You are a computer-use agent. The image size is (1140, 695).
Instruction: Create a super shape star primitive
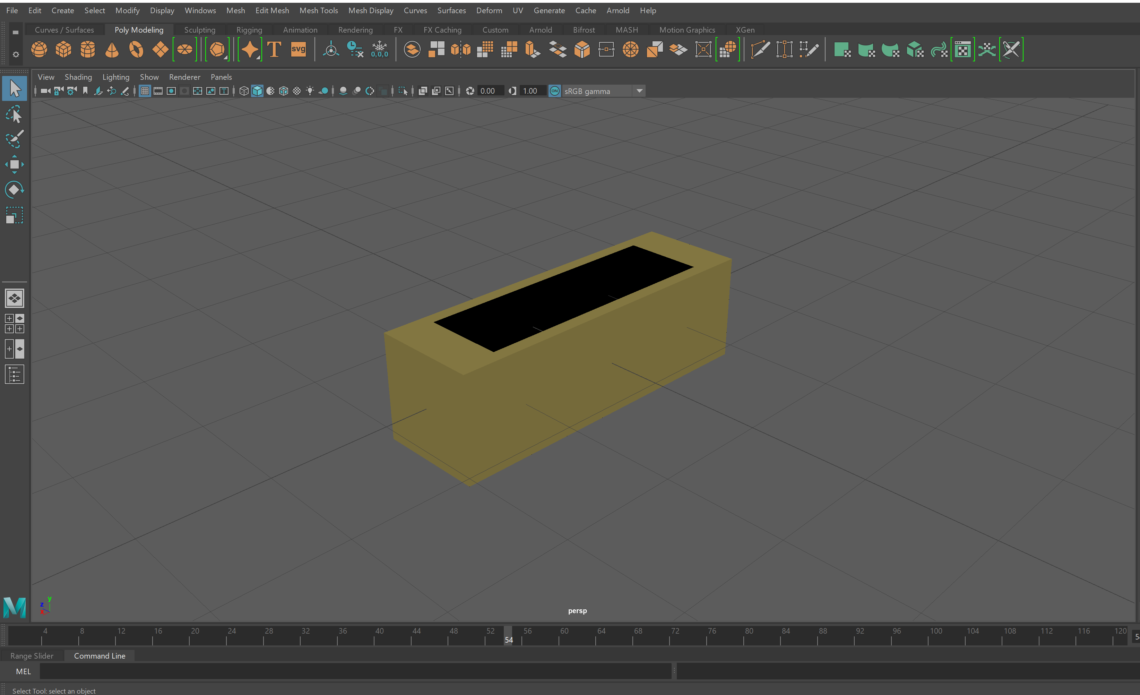tap(249, 49)
